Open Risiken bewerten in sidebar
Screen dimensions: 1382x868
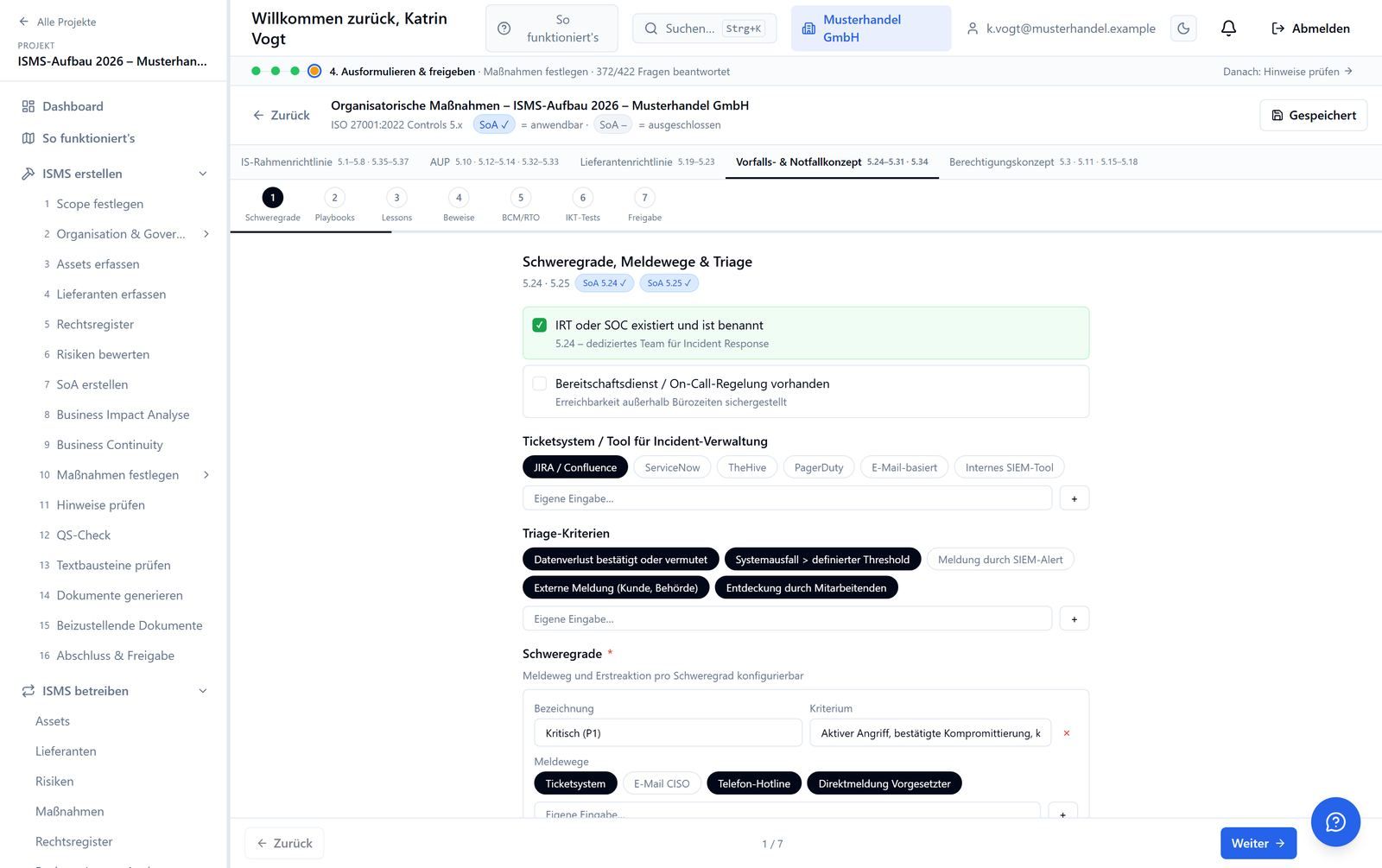[103, 355]
